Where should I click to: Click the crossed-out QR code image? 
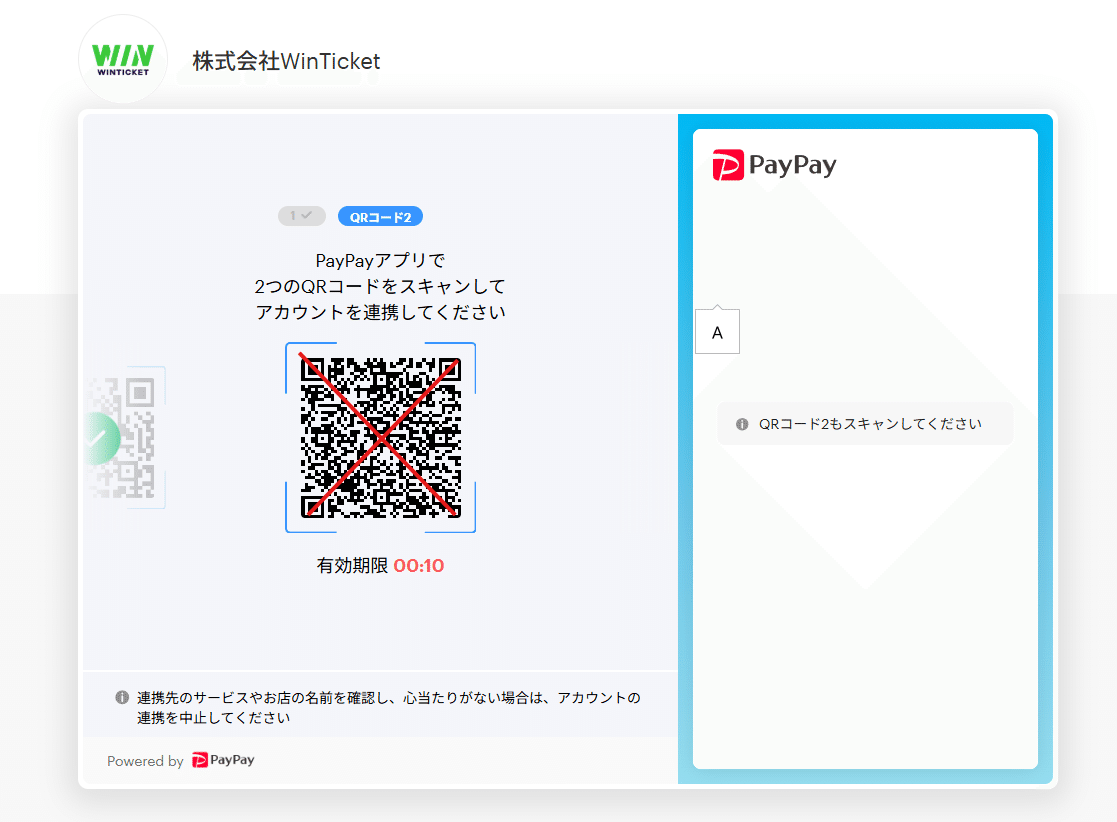tap(381, 437)
